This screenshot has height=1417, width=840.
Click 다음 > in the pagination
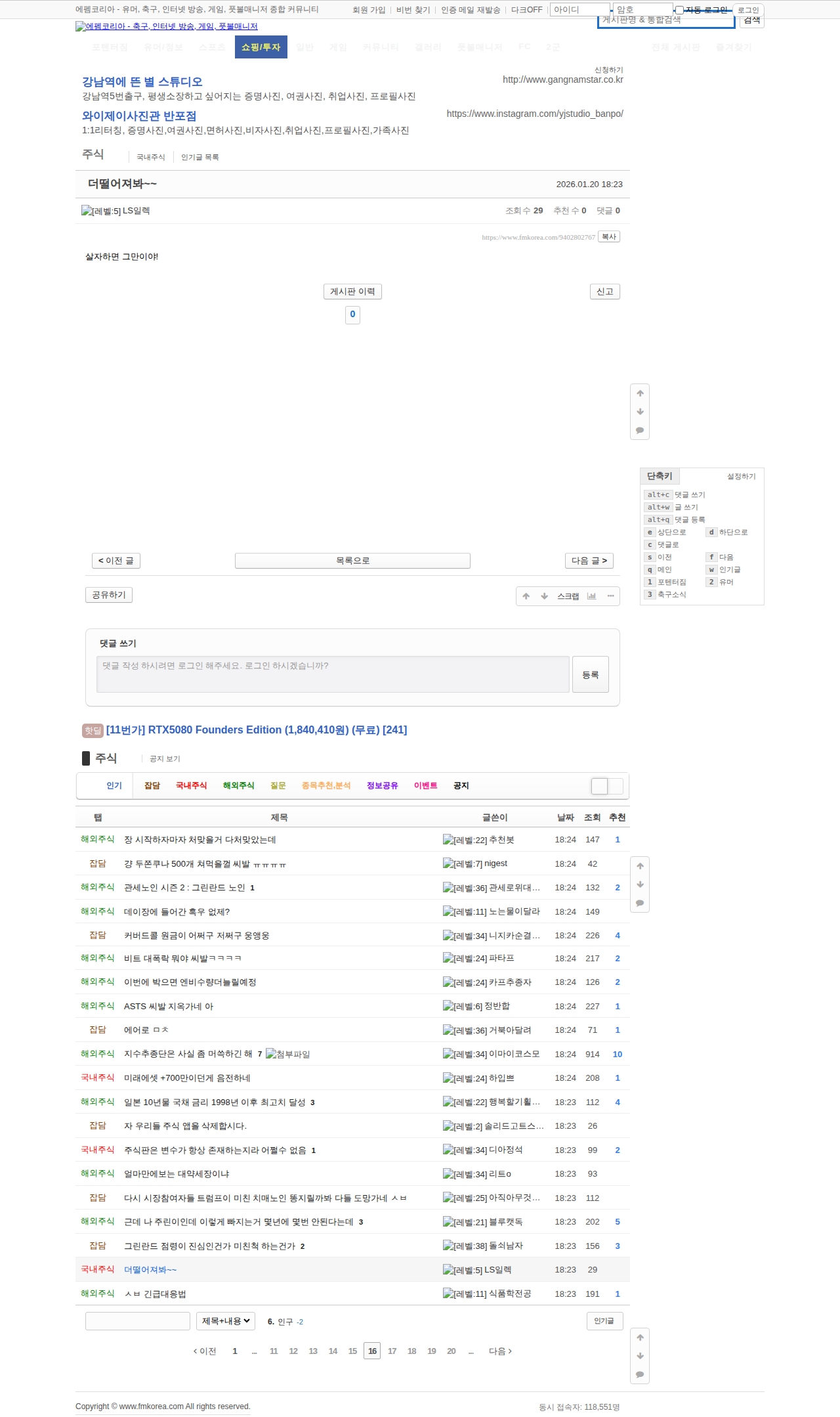pos(500,1351)
